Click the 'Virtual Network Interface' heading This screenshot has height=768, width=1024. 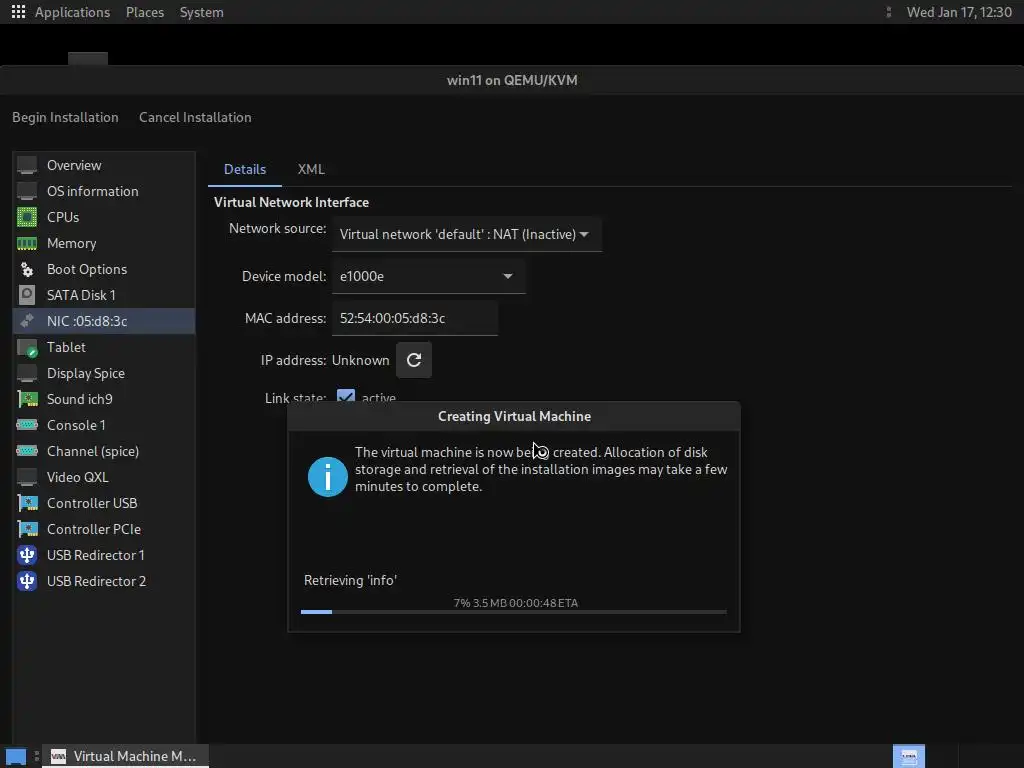pyautogui.click(x=291, y=202)
